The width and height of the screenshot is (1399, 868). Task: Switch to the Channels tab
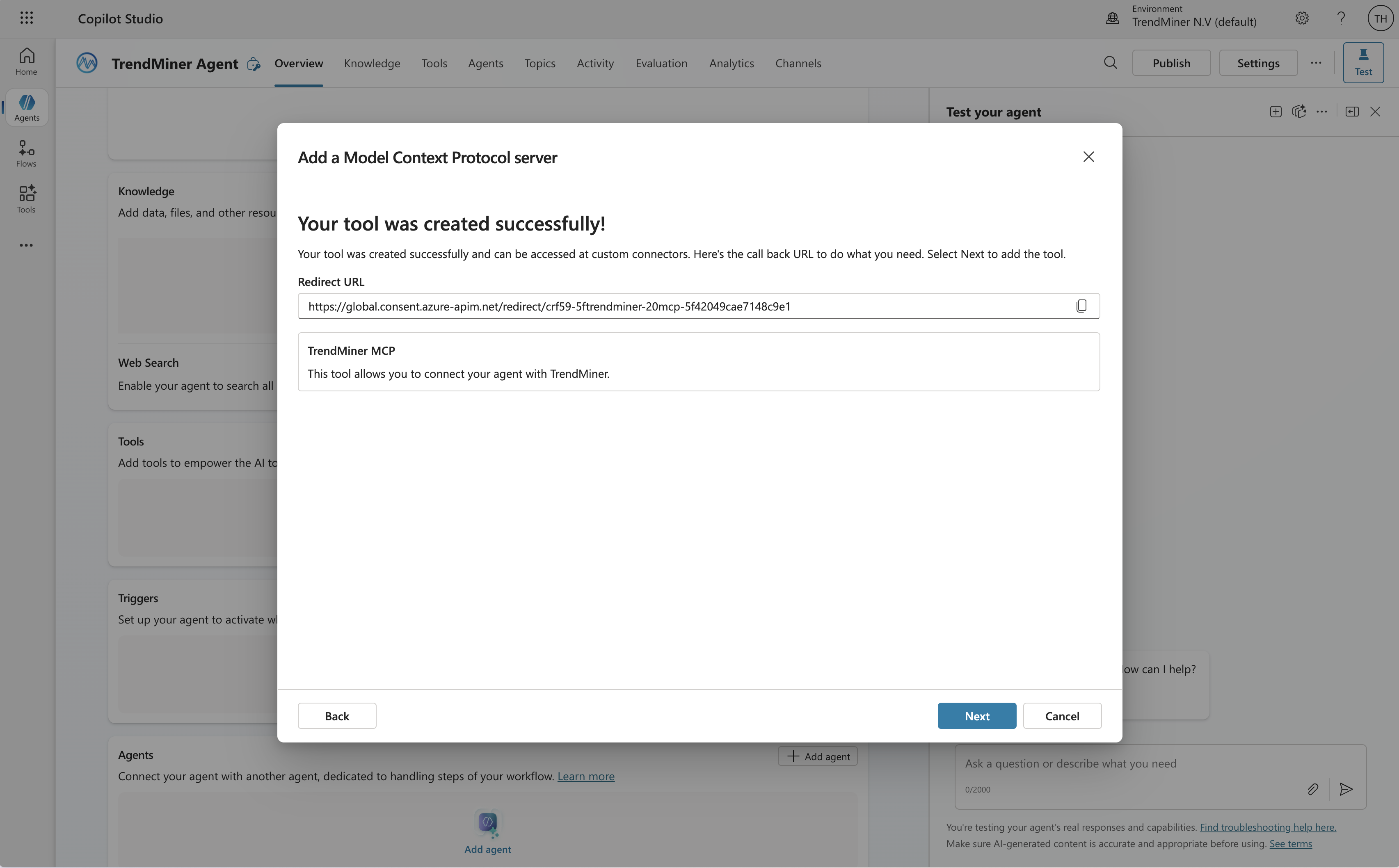[798, 63]
